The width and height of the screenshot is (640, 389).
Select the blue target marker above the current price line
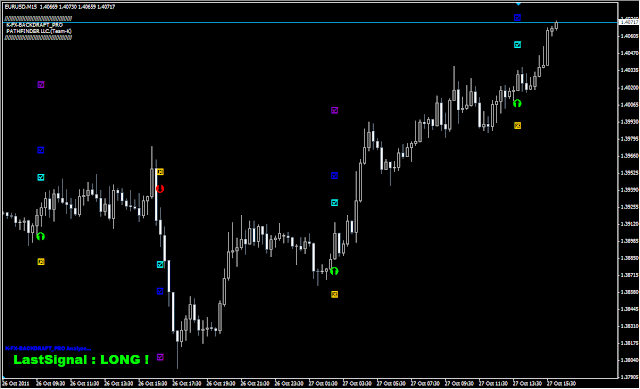coord(518,17)
